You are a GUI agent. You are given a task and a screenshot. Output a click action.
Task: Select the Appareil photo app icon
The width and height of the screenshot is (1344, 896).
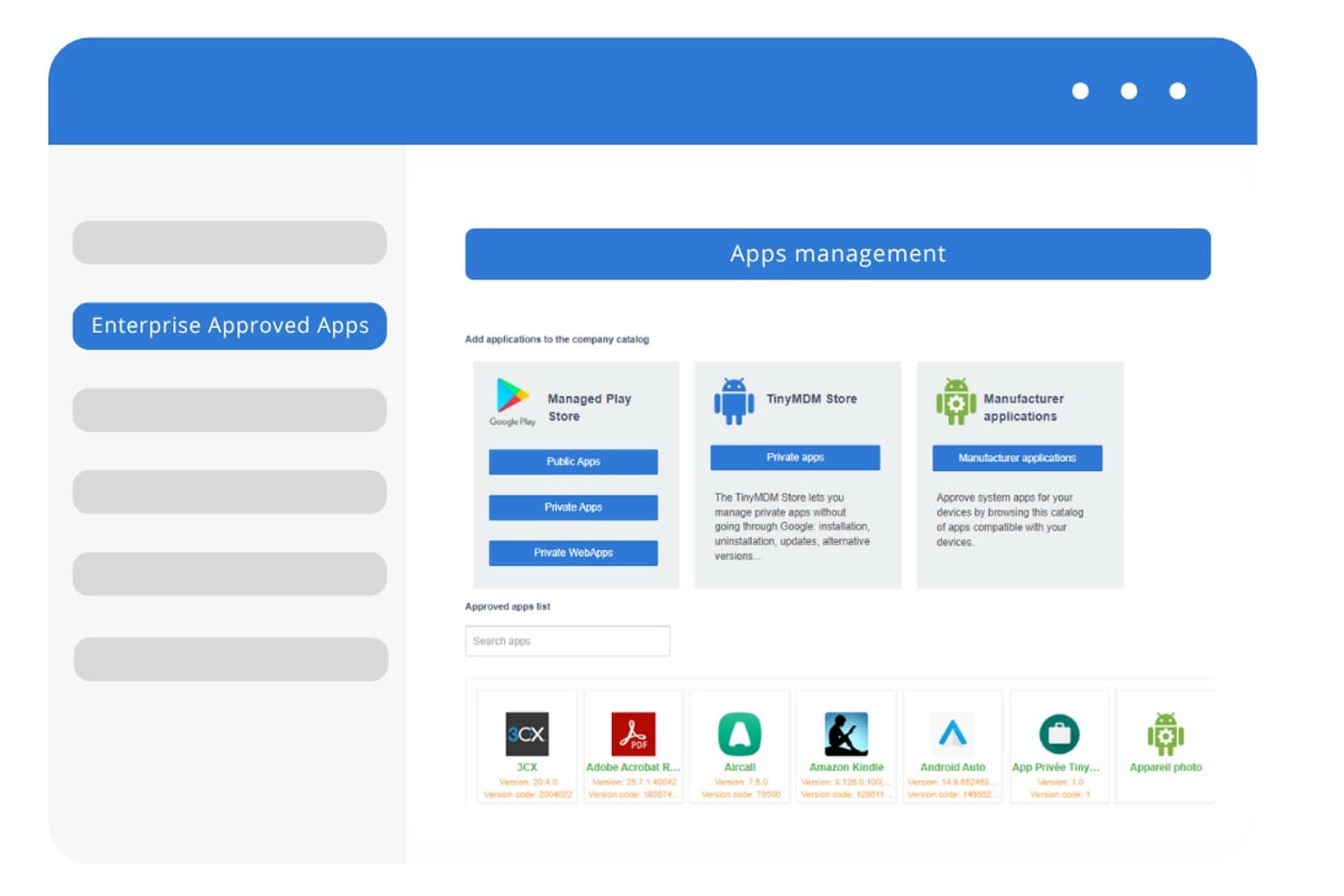tap(1165, 734)
